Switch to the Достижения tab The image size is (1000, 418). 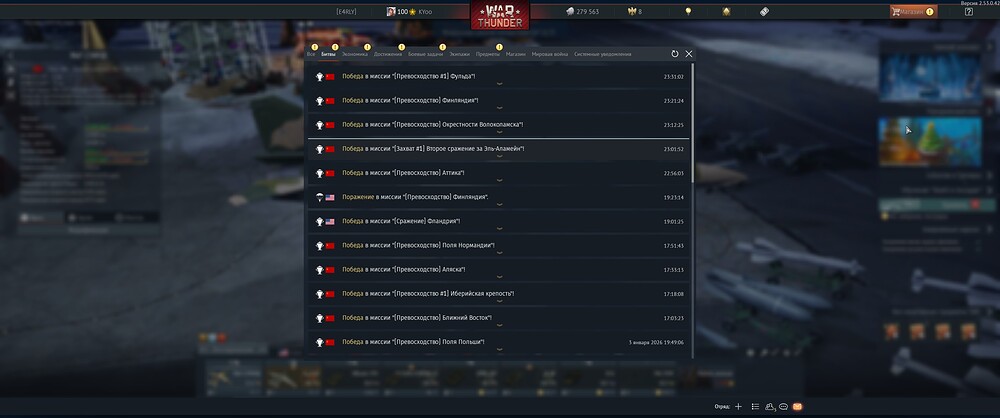coord(388,54)
